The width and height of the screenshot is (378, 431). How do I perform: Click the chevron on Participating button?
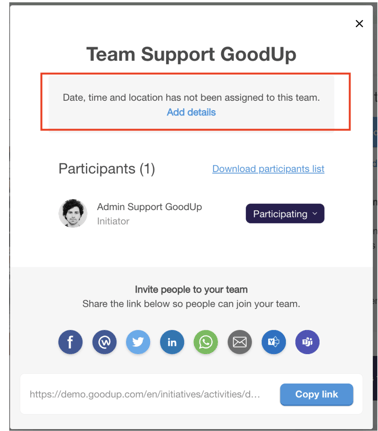[x=315, y=214]
